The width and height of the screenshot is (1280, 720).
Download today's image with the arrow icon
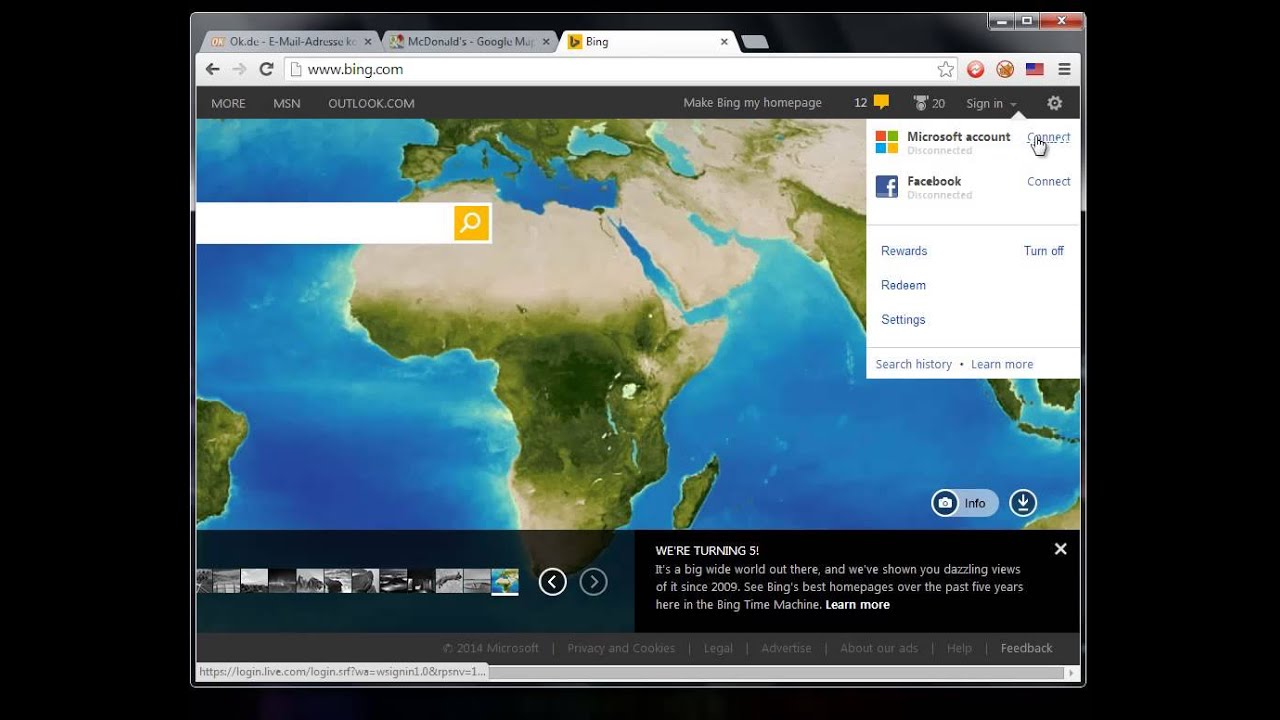click(x=1023, y=503)
